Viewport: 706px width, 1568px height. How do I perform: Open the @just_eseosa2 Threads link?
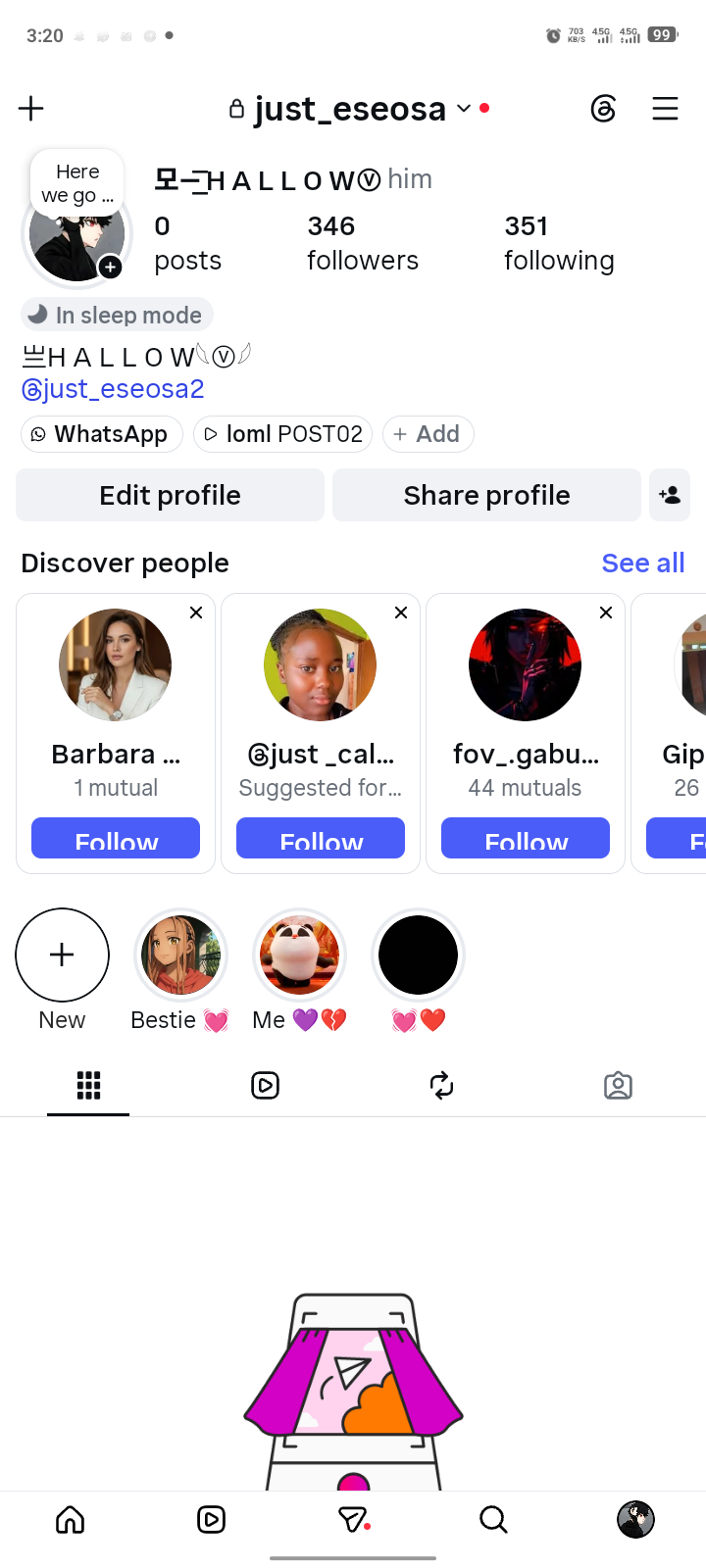113,389
